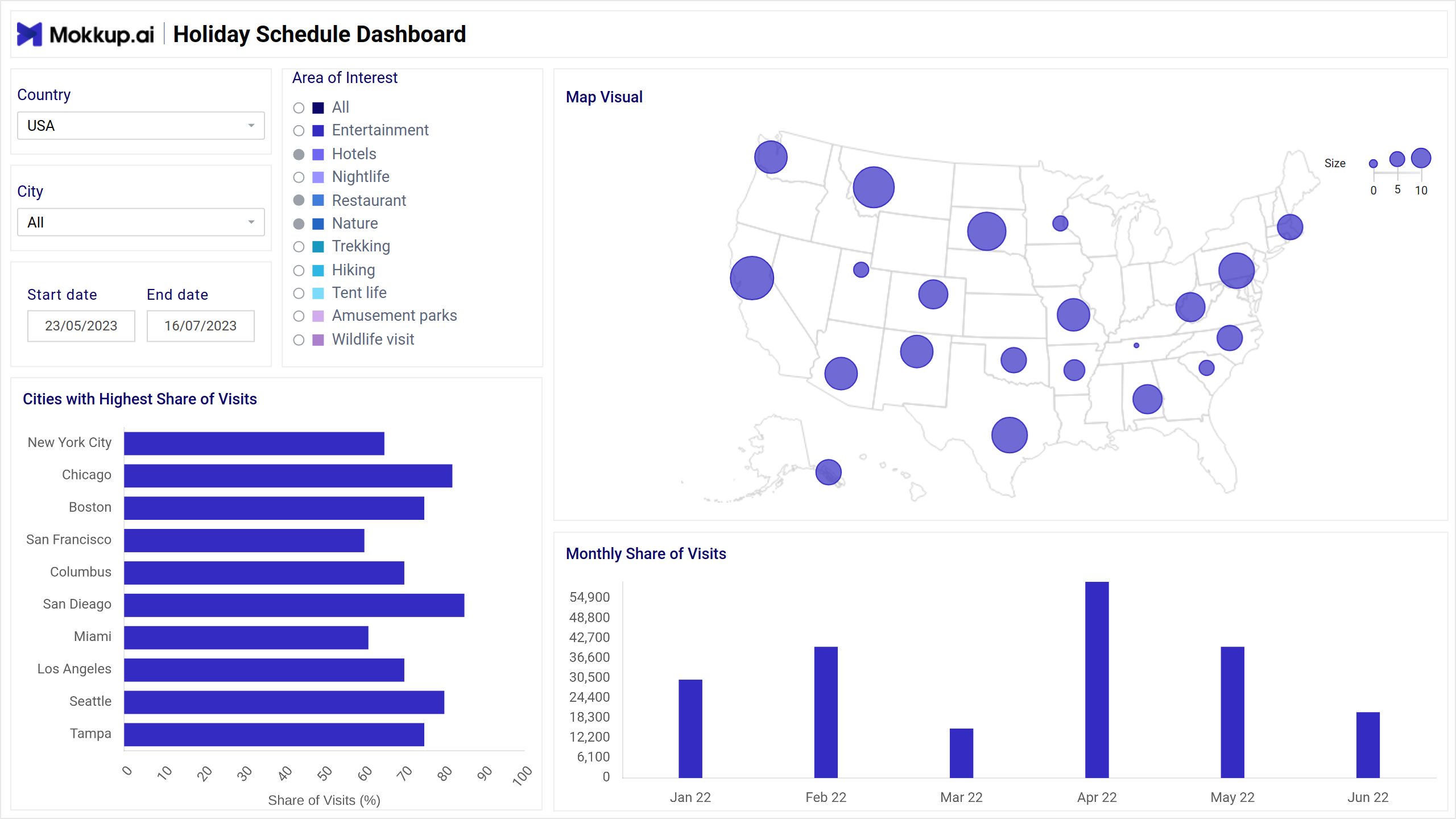This screenshot has height=819, width=1456.
Task: Click the Montana map bubble
Action: click(874, 187)
